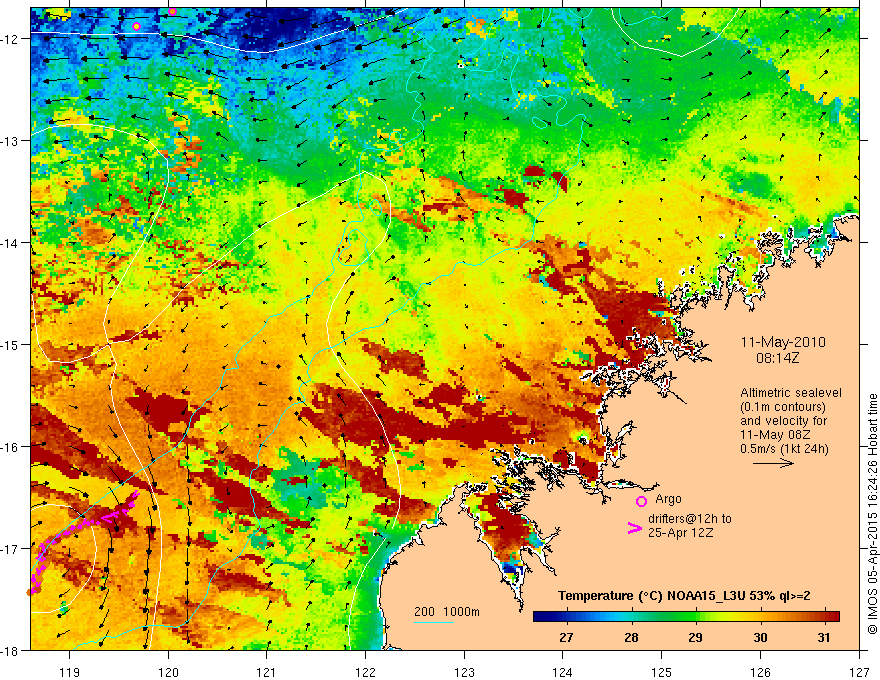Click the cyan 200 1000m contour legend line
Screen dimensions: 880x680
(434, 622)
